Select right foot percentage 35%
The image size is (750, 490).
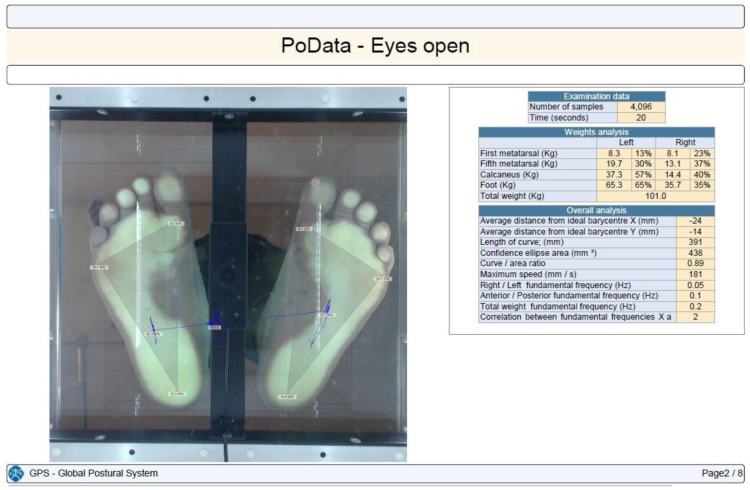pos(702,185)
